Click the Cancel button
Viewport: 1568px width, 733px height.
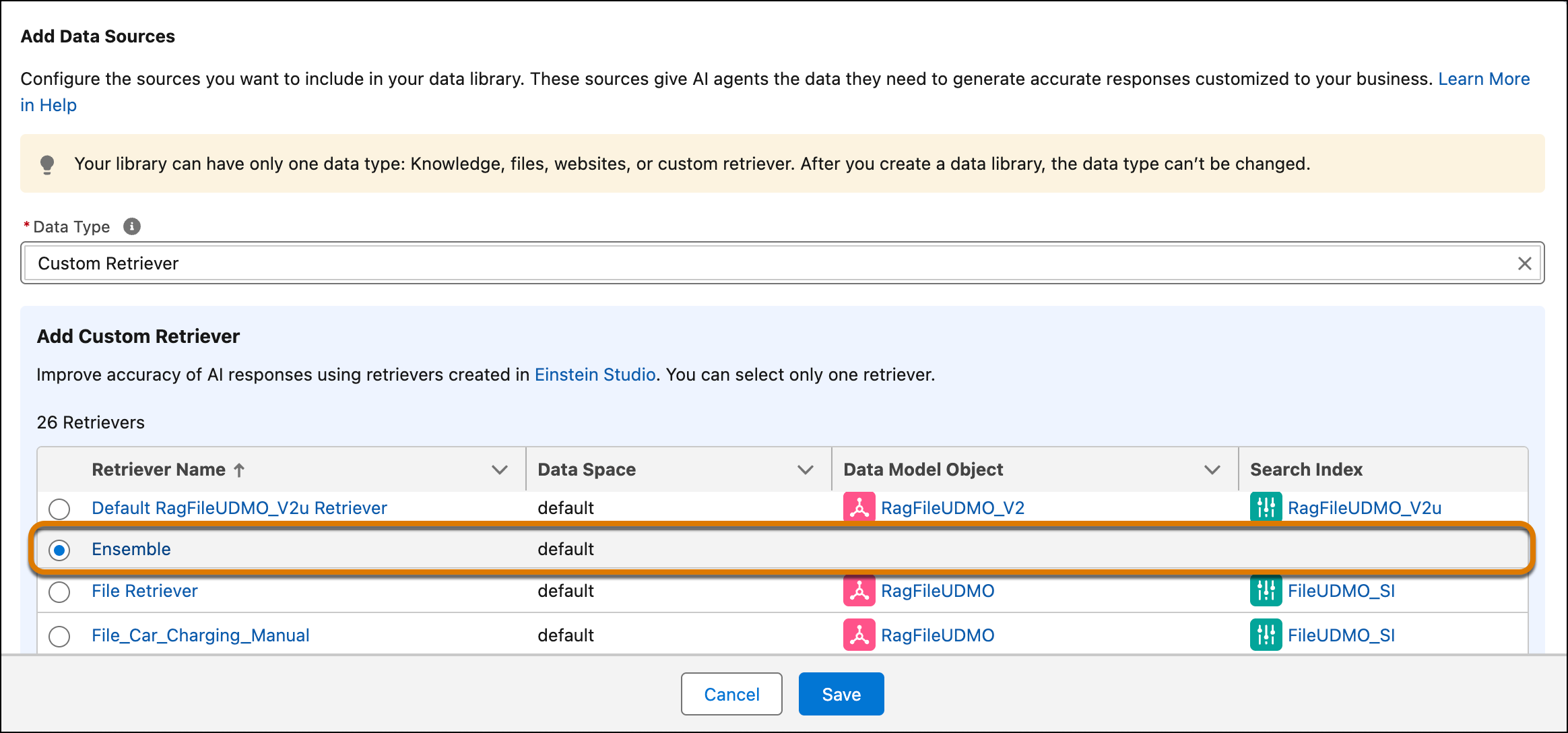click(731, 694)
